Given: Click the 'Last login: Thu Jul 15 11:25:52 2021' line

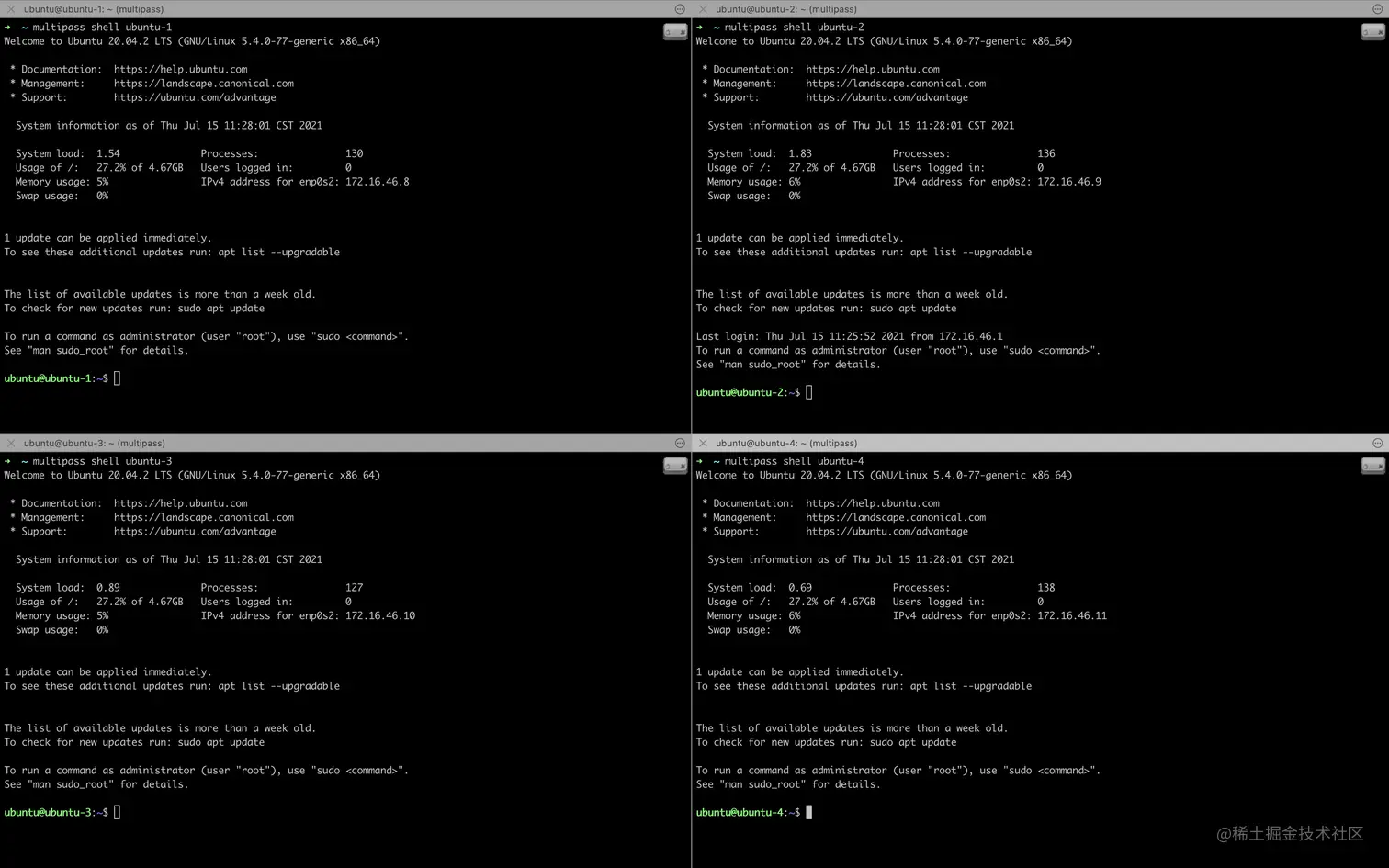Looking at the screenshot, I should (850, 336).
